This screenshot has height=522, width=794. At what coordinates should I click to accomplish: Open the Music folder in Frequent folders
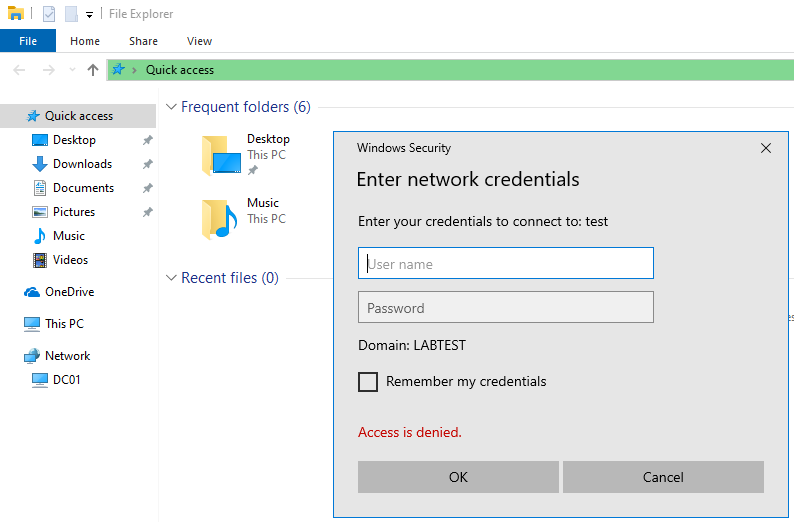point(221,219)
